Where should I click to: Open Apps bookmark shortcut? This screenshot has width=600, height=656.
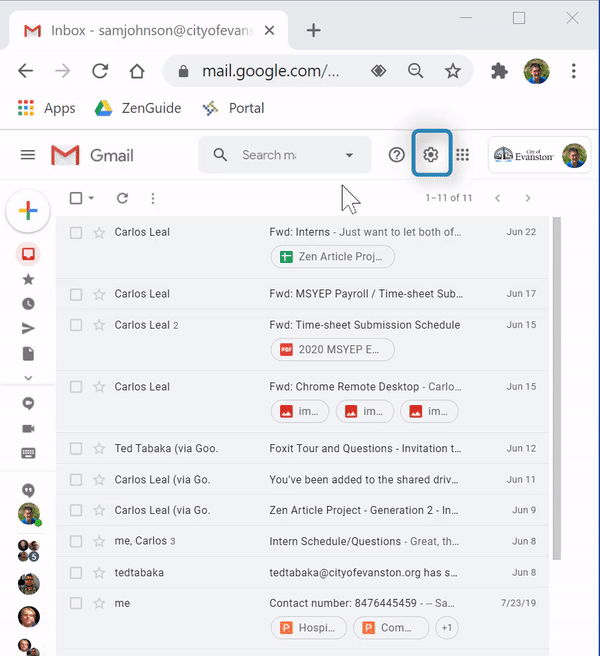click(x=46, y=108)
